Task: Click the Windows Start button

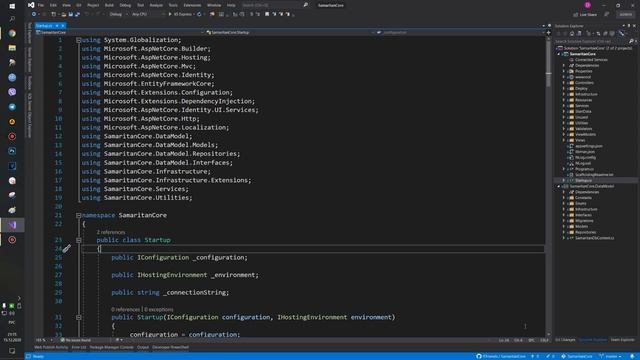Action: [12, 6]
